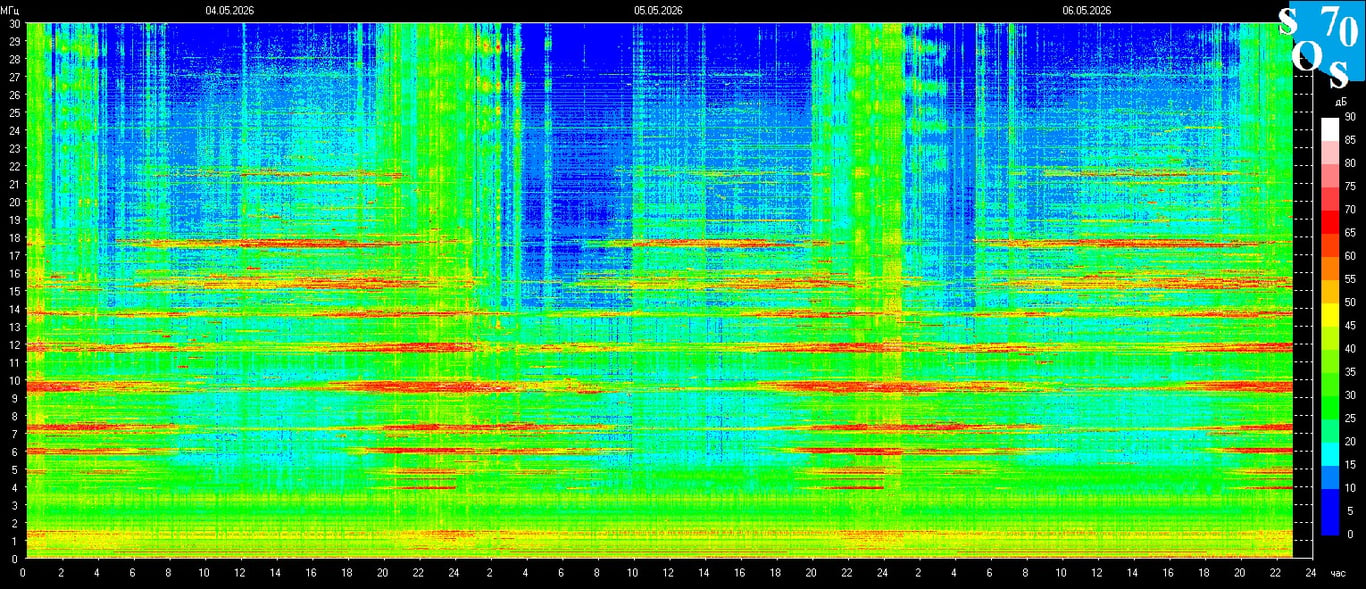
Task: Click the 13 MHz label on frequency axis
Action: click(x=14, y=327)
